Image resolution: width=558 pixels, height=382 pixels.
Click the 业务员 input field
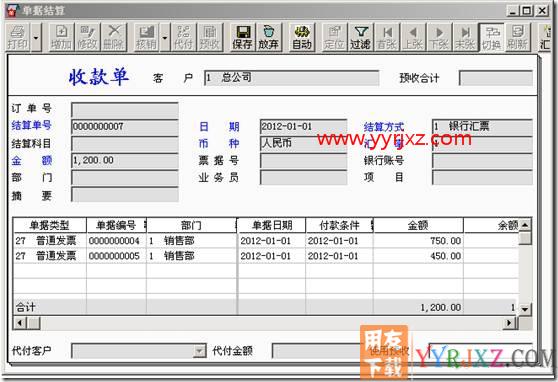tap(304, 178)
